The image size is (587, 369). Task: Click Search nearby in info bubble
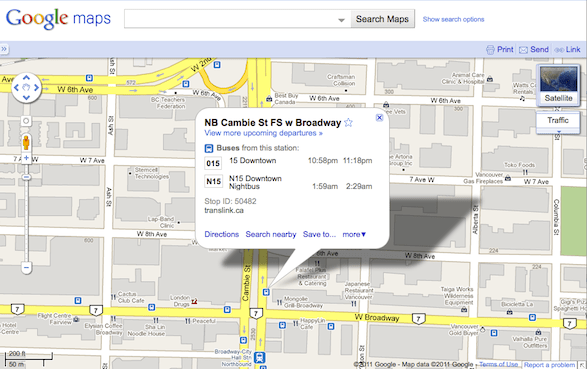pyautogui.click(x=271, y=234)
